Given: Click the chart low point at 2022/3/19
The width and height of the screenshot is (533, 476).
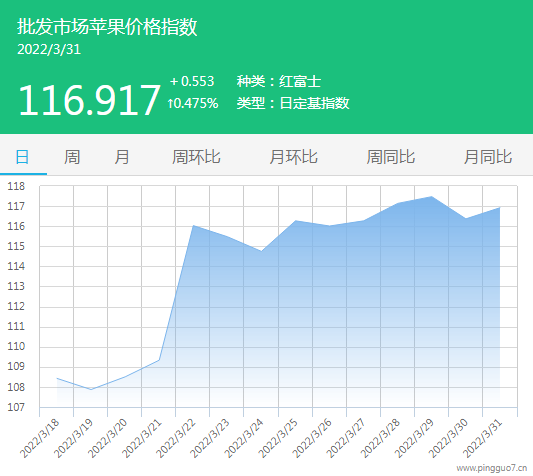Looking at the screenshot, I should click(91, 389).
